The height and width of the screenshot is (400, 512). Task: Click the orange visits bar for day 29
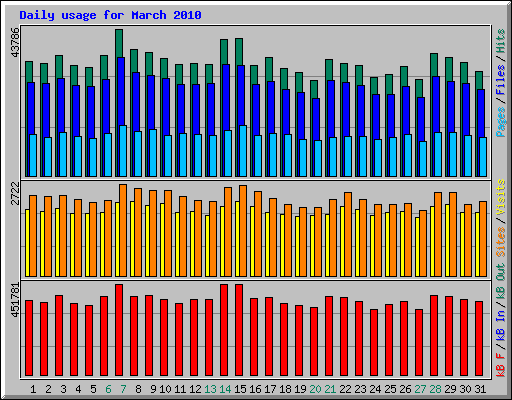[453, 234]
